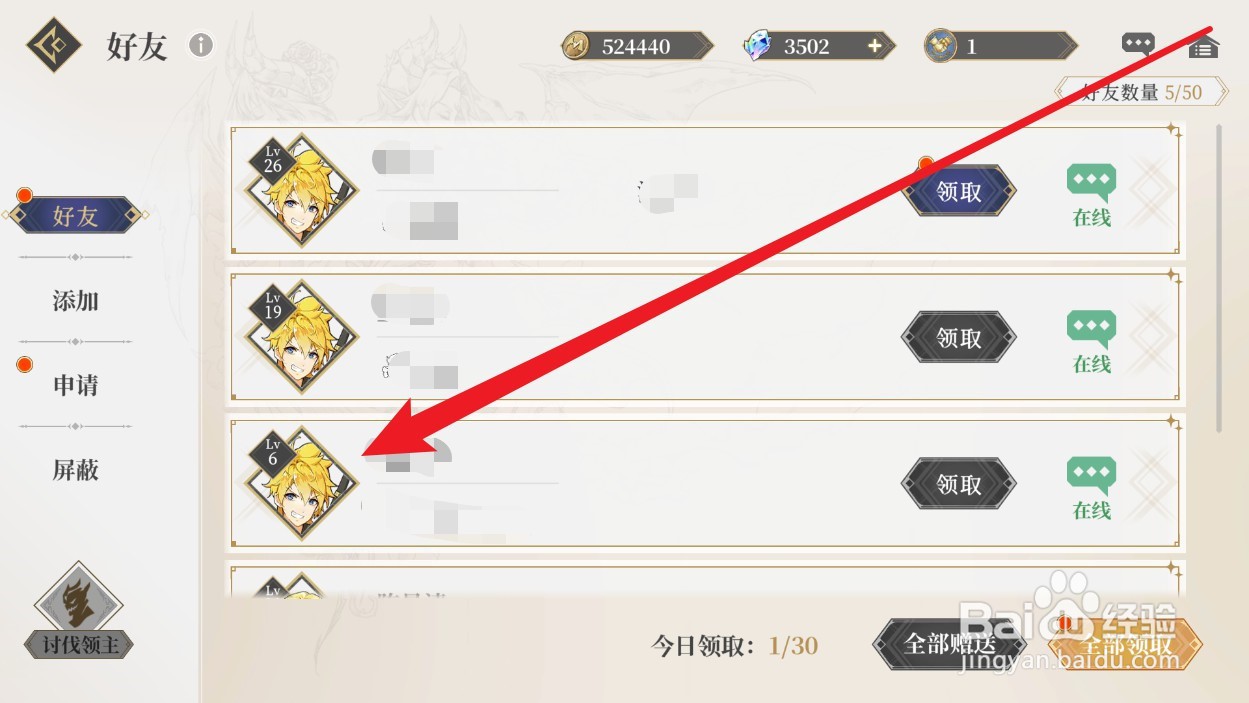Image resolution: width=1249 pixels, height=703 pixels.
Task: Click the friendship points icon showing 1
Action: point(939,46)
